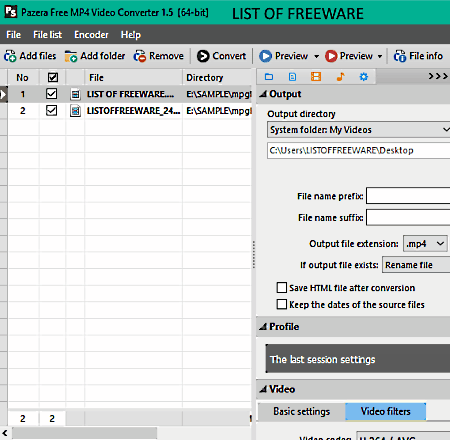Open the If output file exists dropdown
Image resolution: width=450 pixels, height=440 pixels.
tap(416, 265)
